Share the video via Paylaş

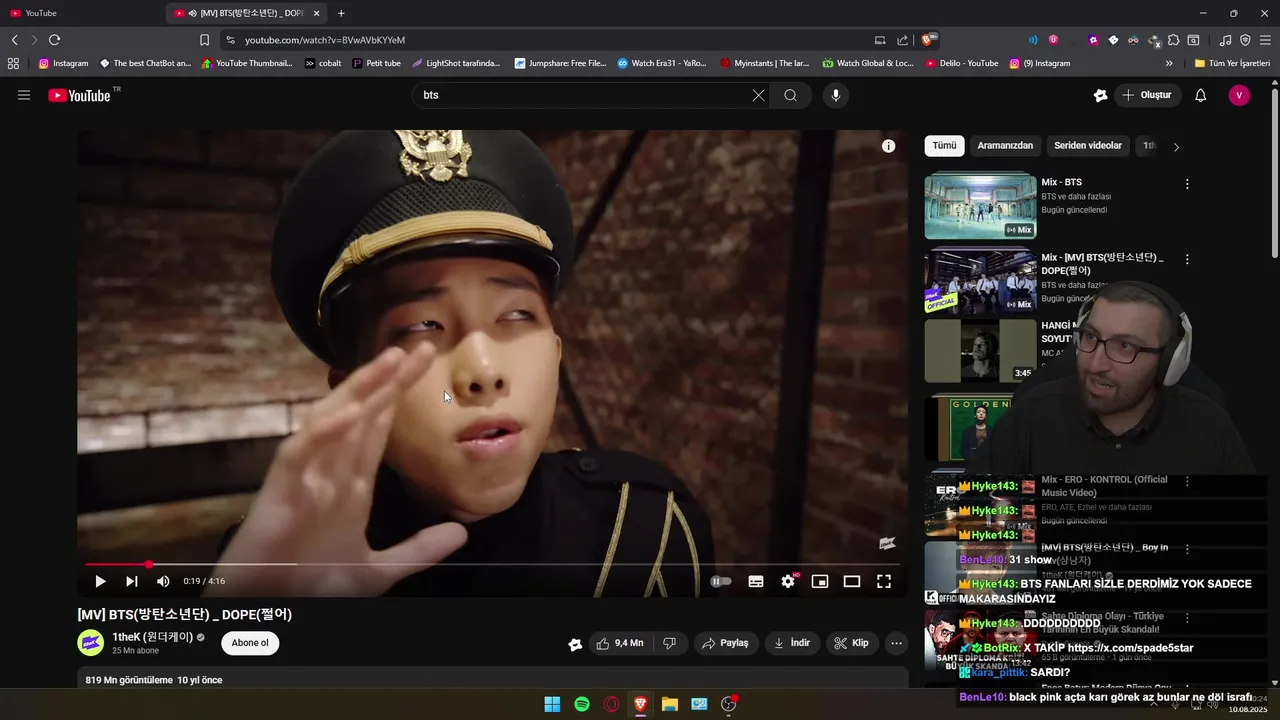pyautogui.click(x=725, y=643)
